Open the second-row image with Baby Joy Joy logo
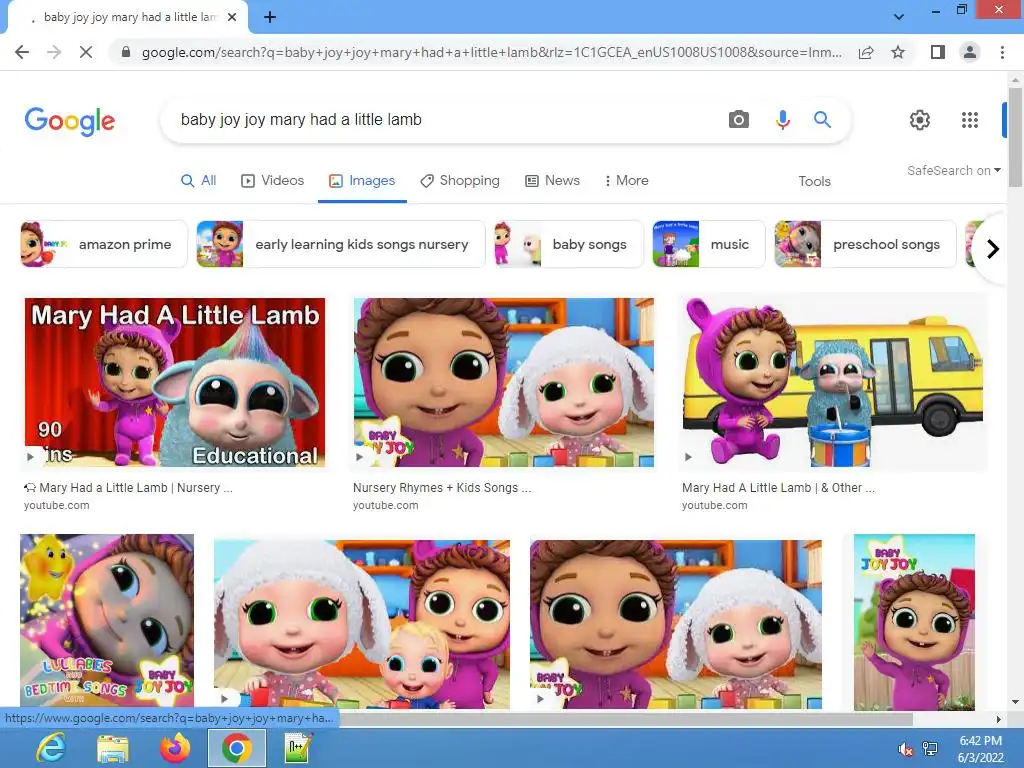This screenshot has height=768, width=1024. coord(676,624)
